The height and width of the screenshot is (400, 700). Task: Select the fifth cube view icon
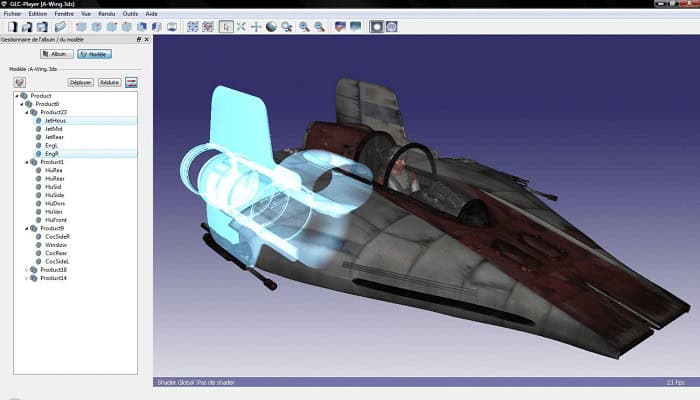click(x=142, y=27)
